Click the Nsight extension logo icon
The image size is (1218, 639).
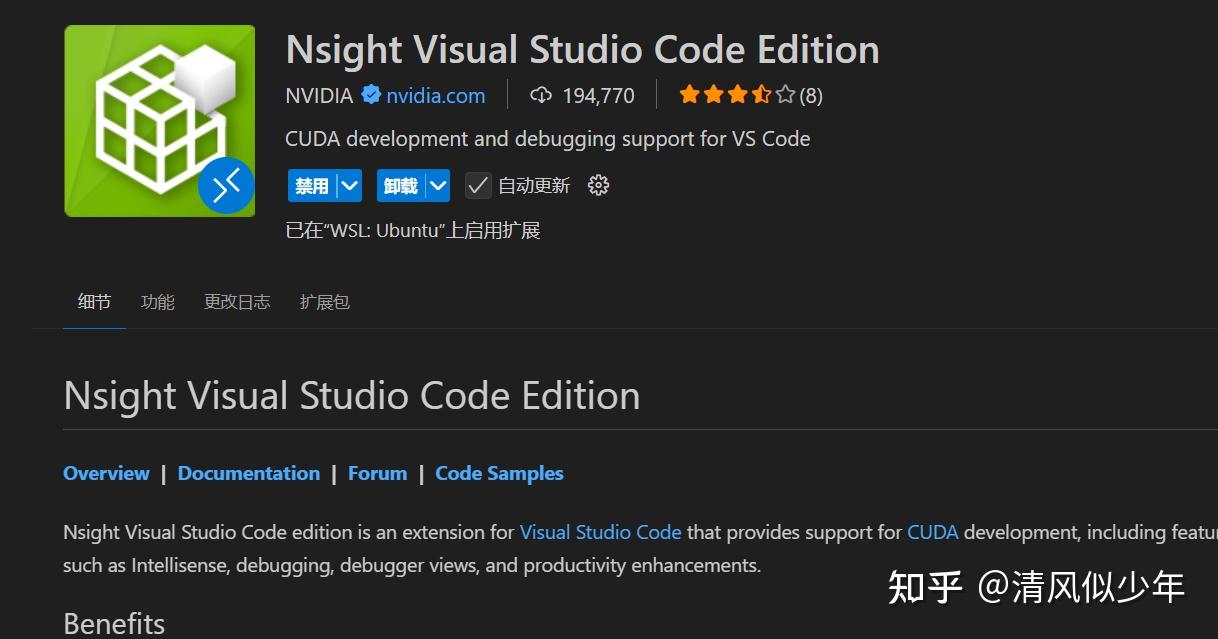(x=159, y=120)
